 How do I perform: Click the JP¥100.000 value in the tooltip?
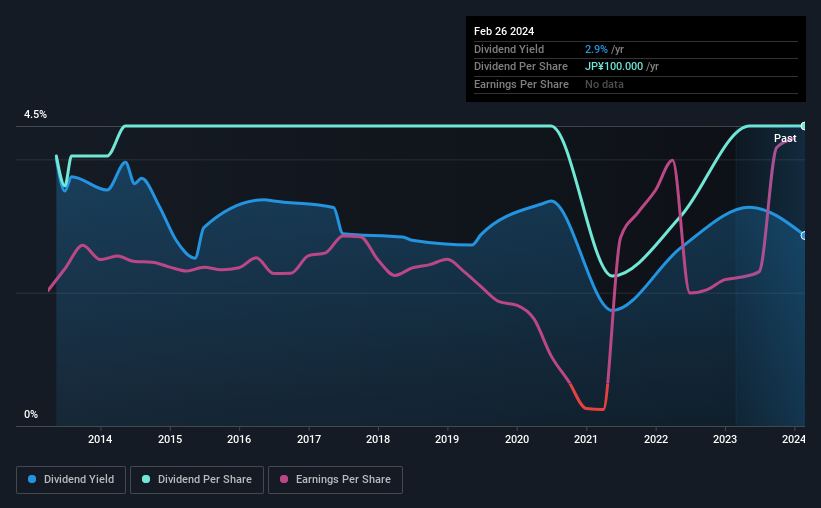pyautogui.click(x=614, y=67)
